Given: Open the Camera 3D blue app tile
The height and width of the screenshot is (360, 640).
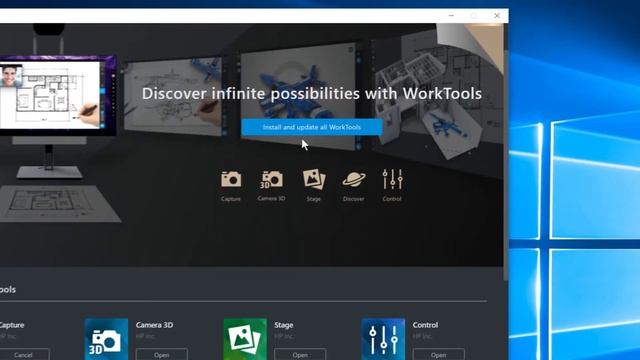Looking at the screenshot, I should pyautogui.click(x=106, y=339).
